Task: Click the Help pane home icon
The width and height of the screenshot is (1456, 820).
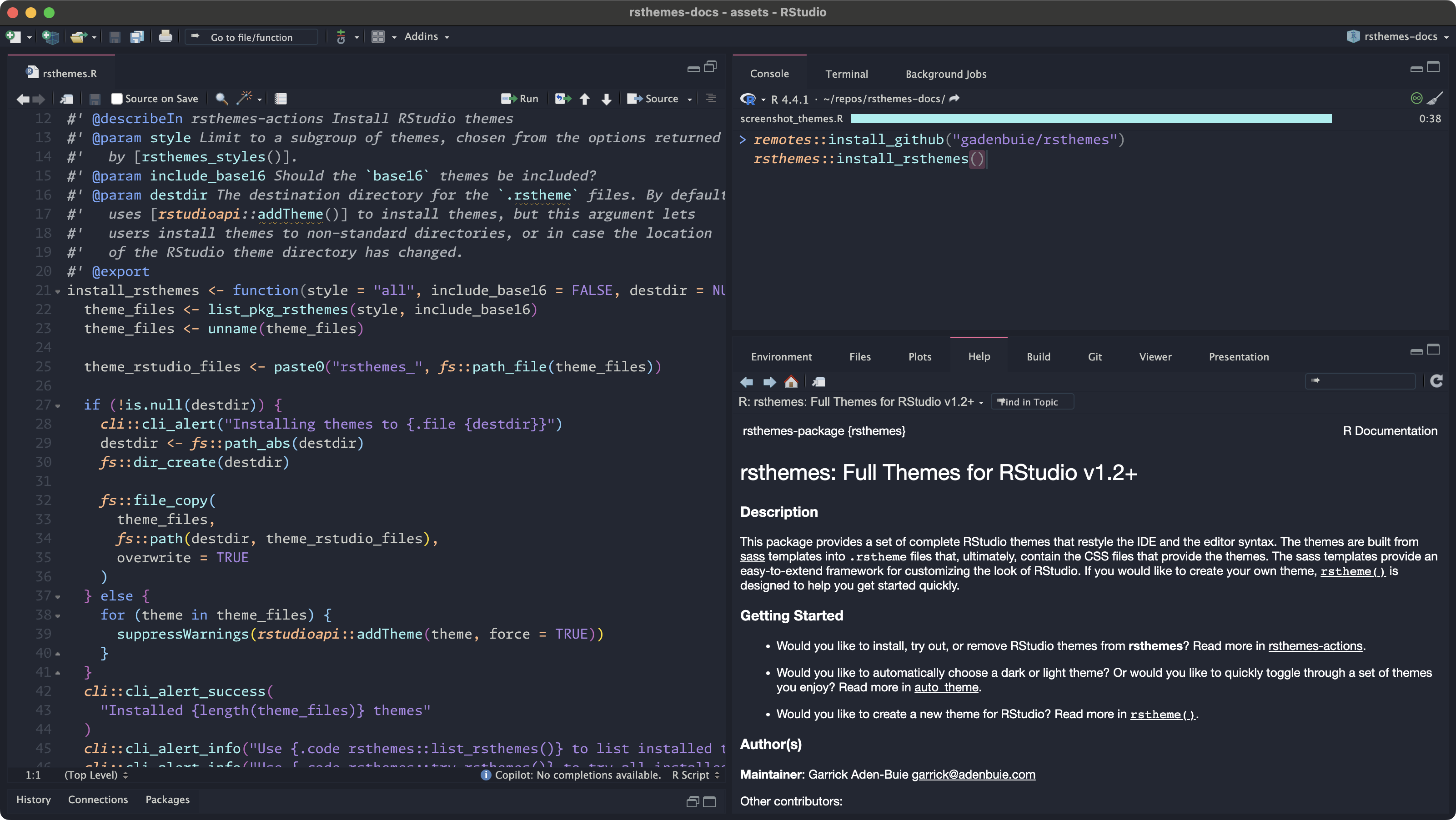Action: (791, 382)
